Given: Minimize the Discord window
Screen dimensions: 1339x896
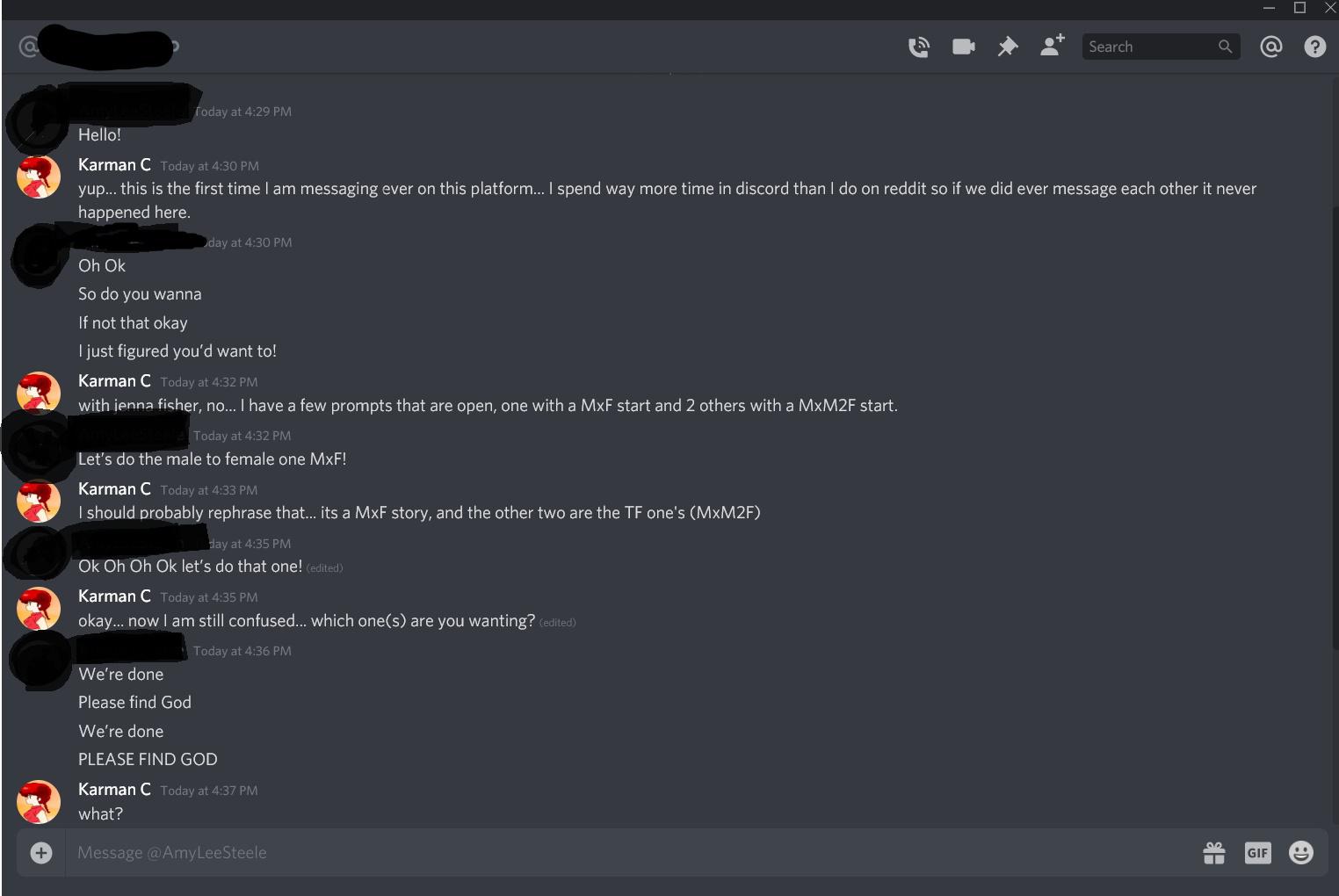Looking at the screenshot, I should 1268,8.
